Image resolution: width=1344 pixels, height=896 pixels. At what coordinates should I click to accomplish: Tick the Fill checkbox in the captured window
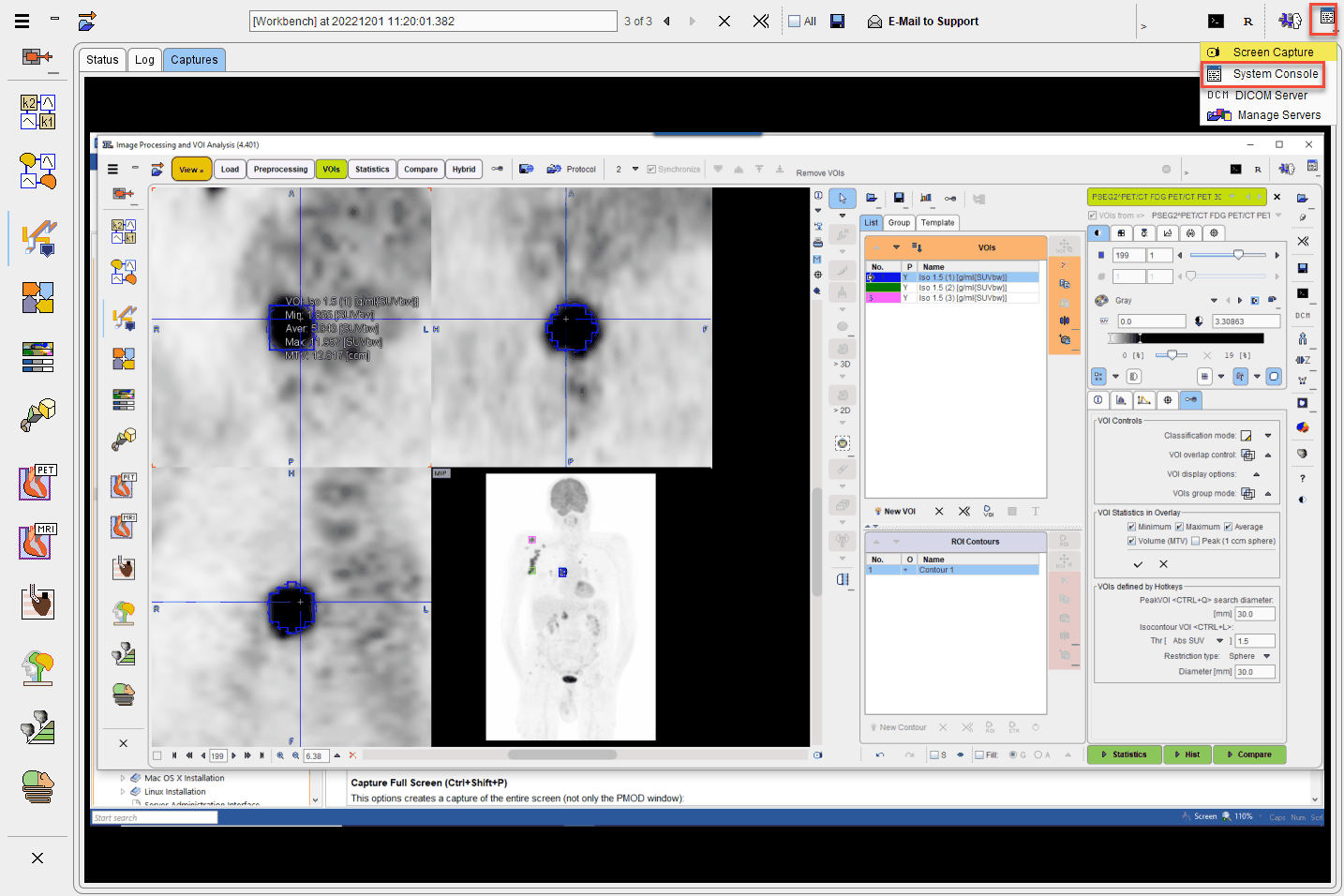[x=979, y=754]
